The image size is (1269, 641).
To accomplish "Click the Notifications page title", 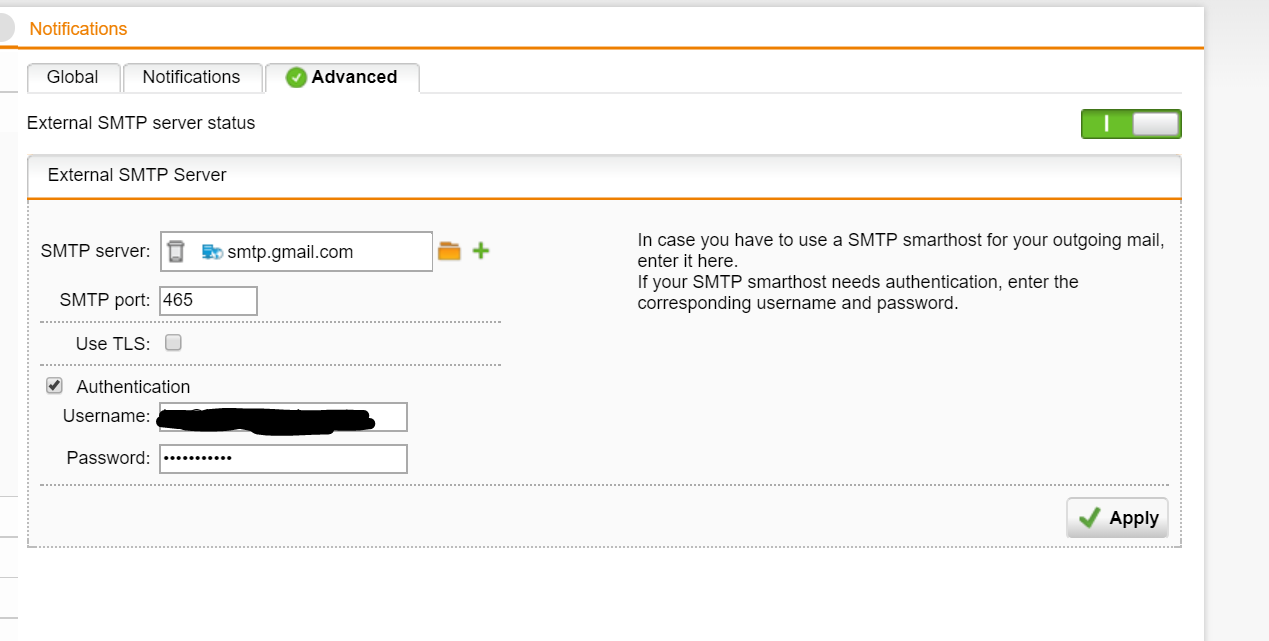I will coord(78,29).
